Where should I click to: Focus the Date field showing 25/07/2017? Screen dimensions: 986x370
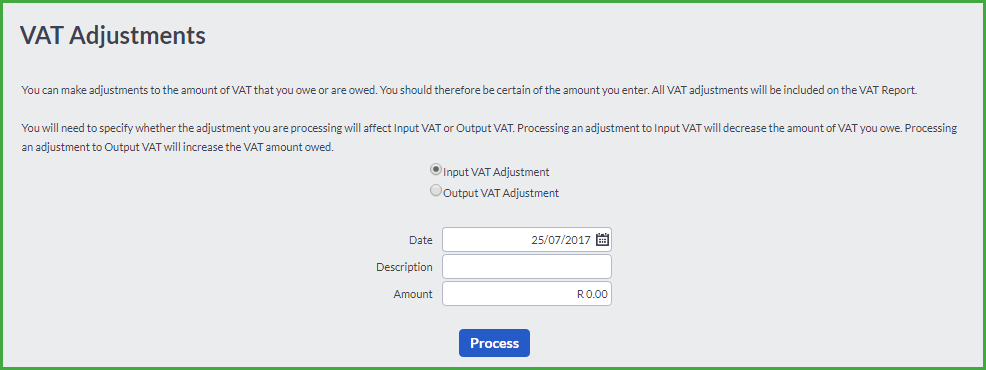[x=527, y=240]
